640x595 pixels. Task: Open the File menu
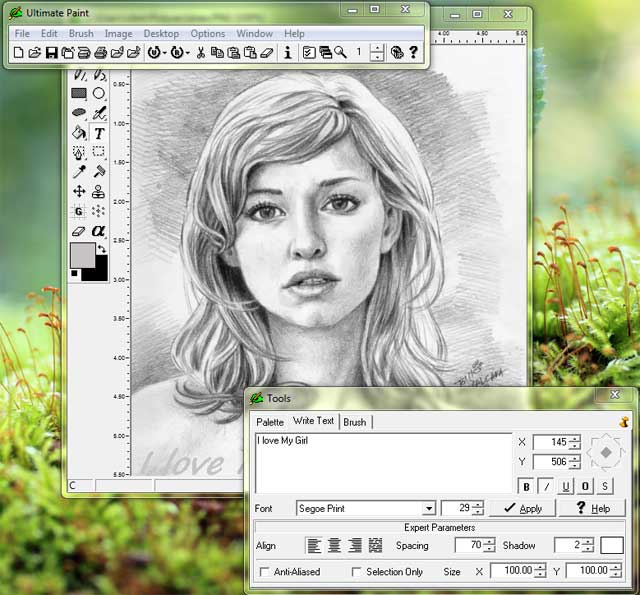[x=22, y=33]
